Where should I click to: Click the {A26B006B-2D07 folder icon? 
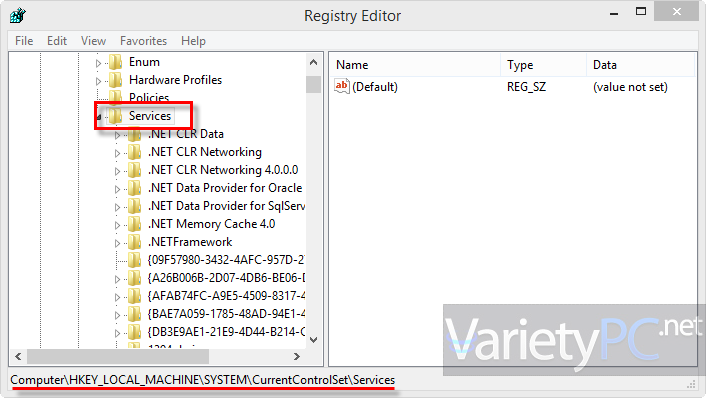134,278
